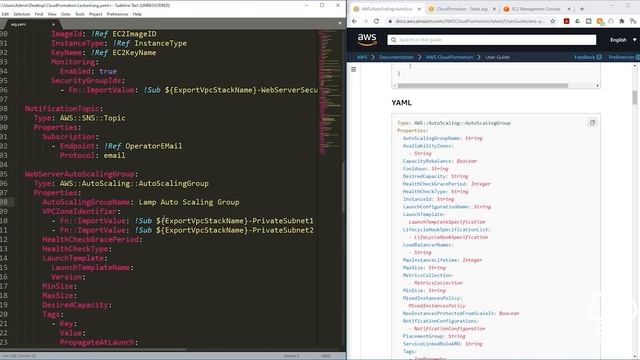Click the AutoScalingGroupName line in editor
Screen dimensions: 640x360
[140, 202]
